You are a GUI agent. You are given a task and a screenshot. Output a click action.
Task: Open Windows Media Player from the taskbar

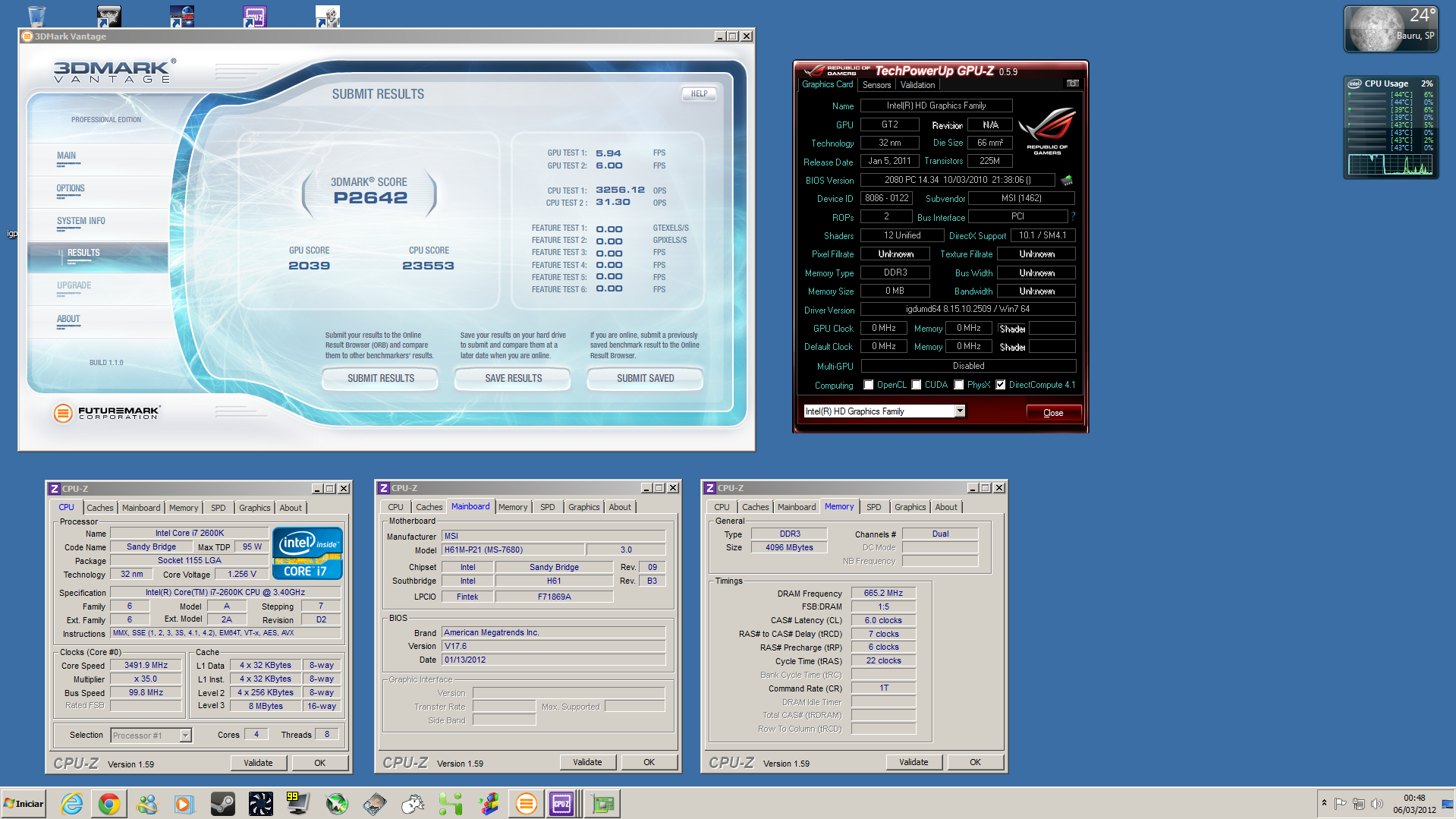pyautogui.click(x=184, y=804)
